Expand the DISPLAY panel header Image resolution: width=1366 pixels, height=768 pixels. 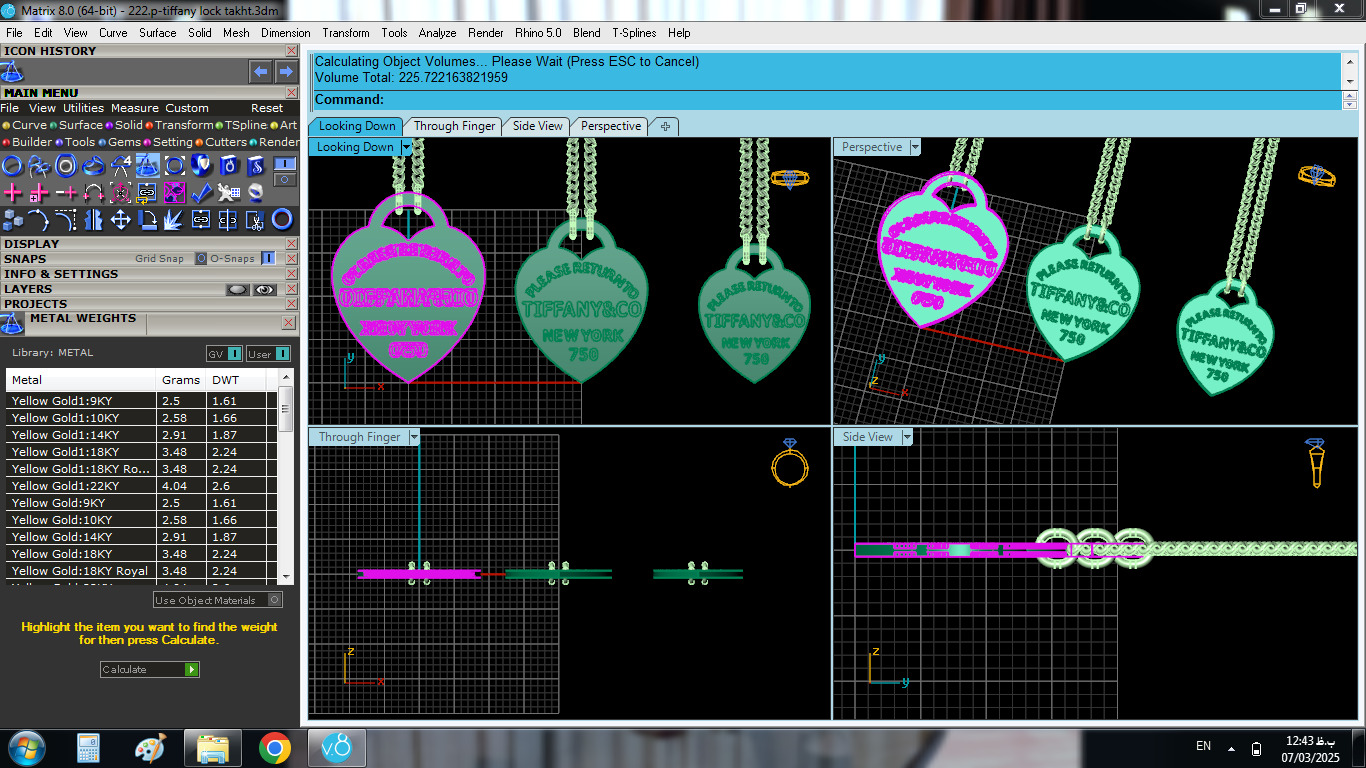click(x=149, y=243)
